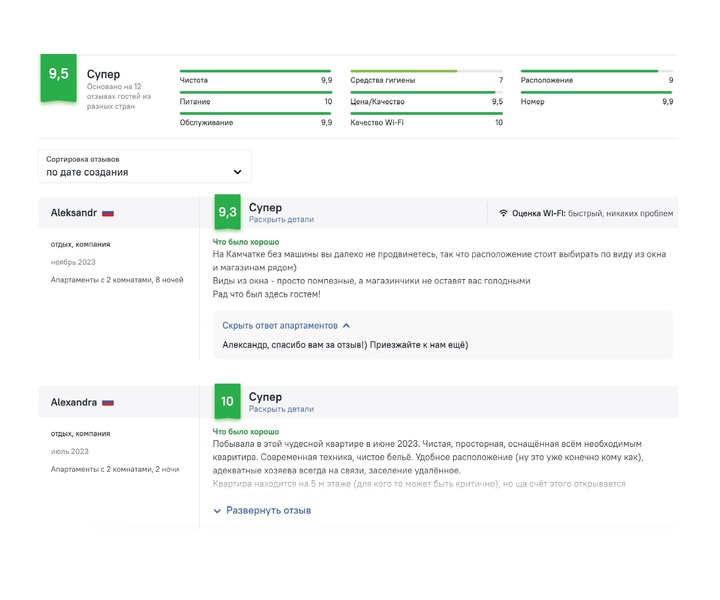Collapse «Скрыть ответ апартаментов» reply

pyautogui.click(x=286, y=325)
